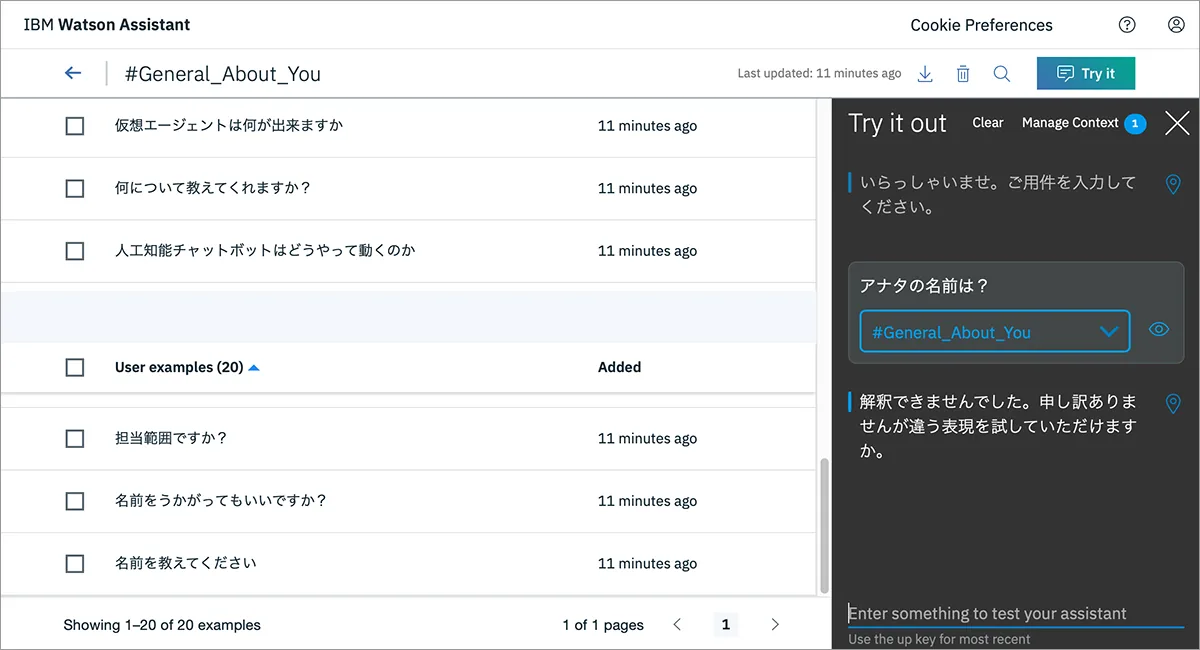Click the example text 名前を教えてください
This screenshot has width=1200, height=650.
click(186, 563)
